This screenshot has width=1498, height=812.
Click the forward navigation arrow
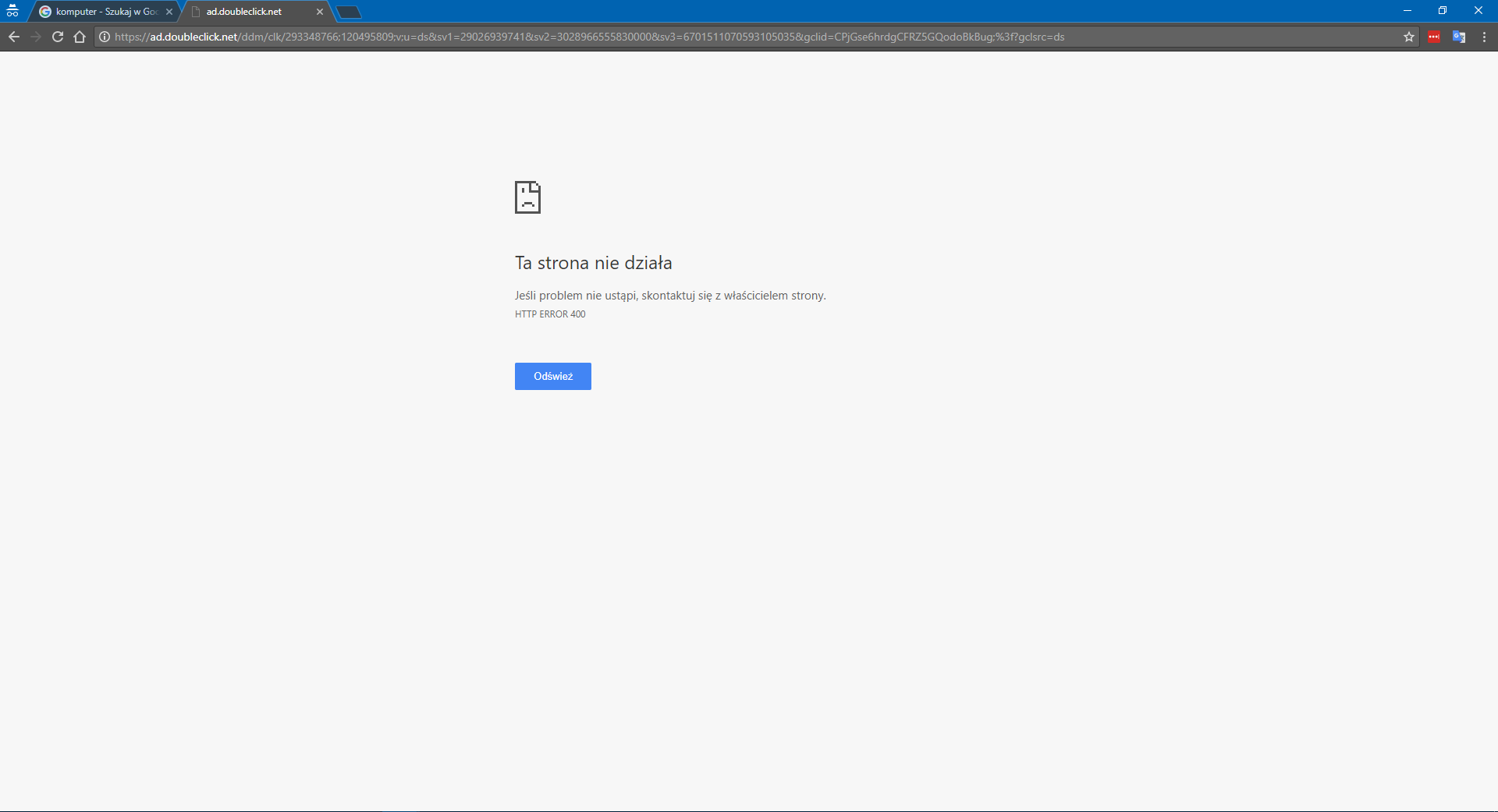click(x=36, y=37)
